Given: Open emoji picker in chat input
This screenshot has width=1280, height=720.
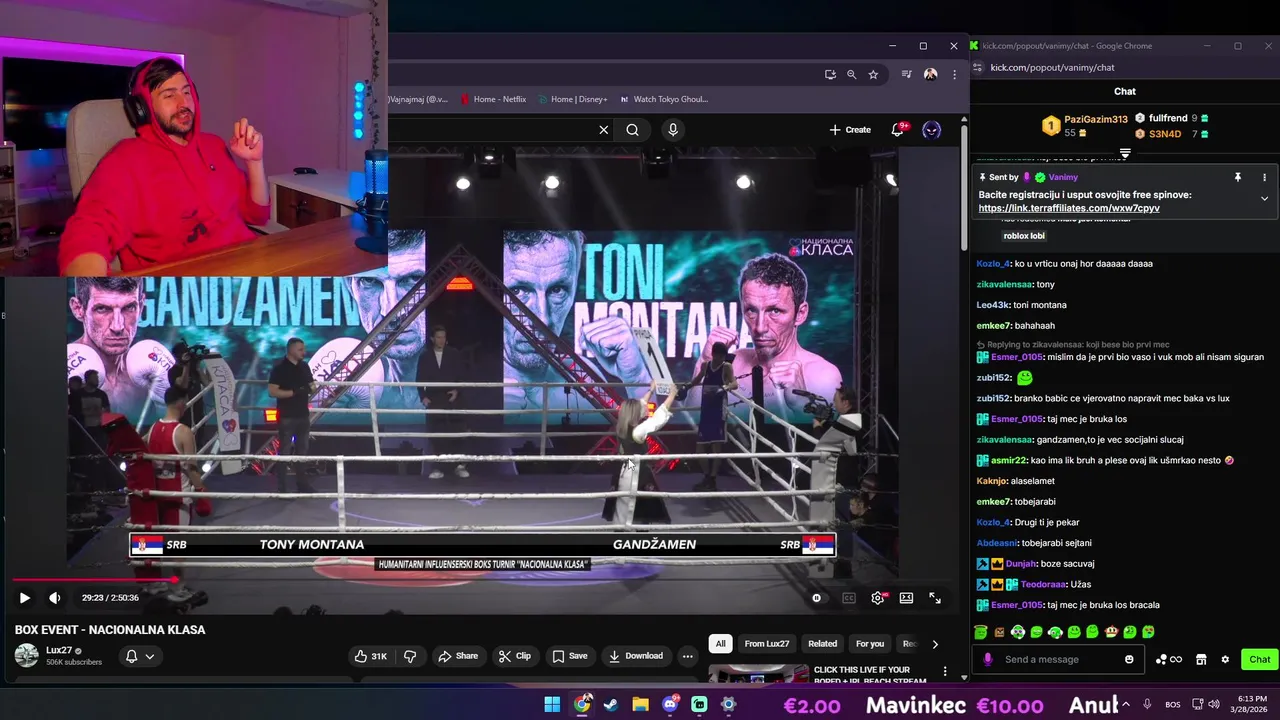Looking at the screenshot, I should tap(1129, 659).
